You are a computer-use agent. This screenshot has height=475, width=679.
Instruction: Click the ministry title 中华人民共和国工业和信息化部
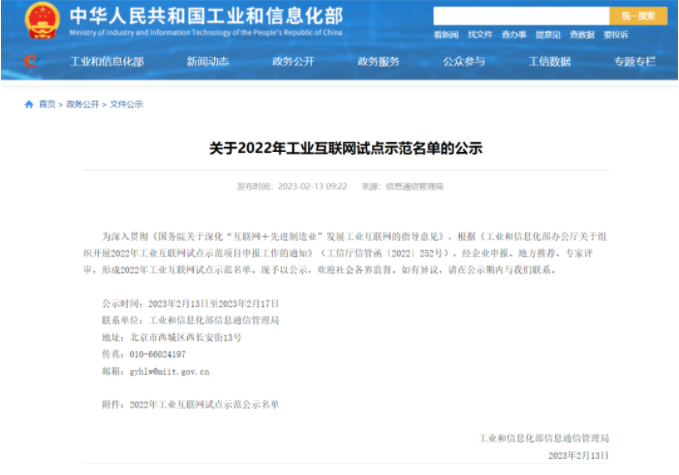(x=206, y=16)
